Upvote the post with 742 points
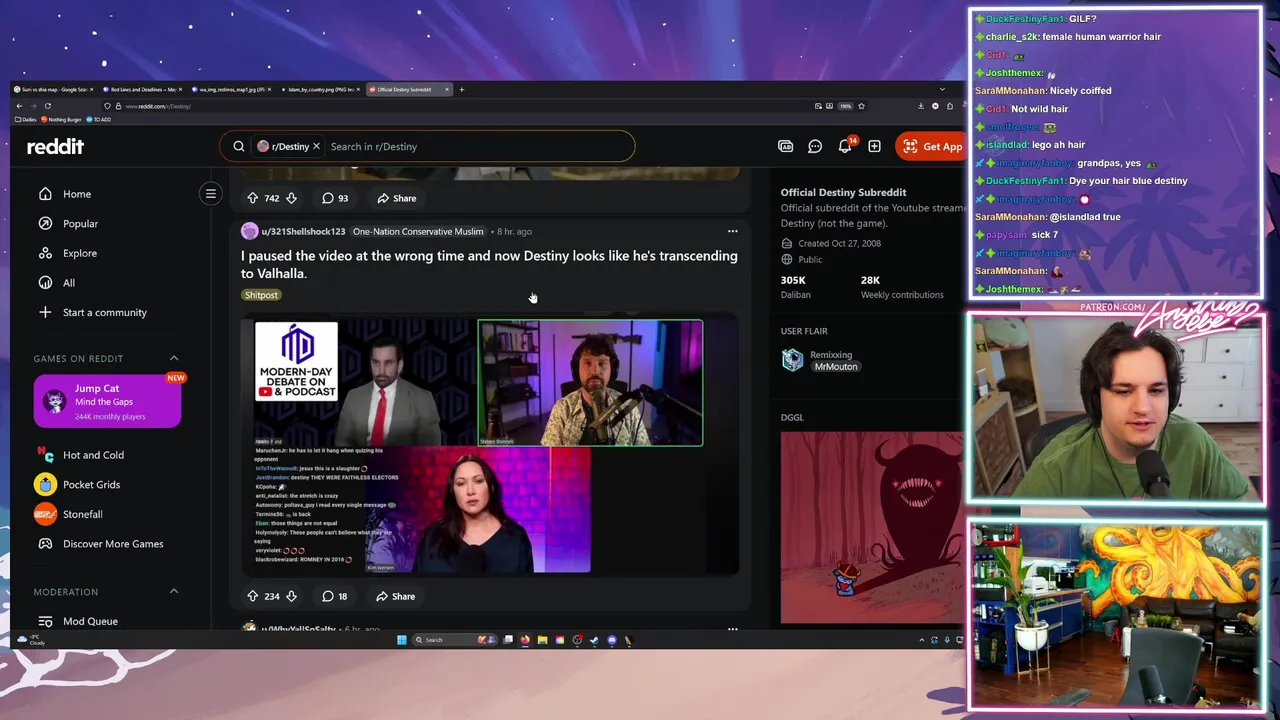 pyautogui.click(x=252, y=198)
